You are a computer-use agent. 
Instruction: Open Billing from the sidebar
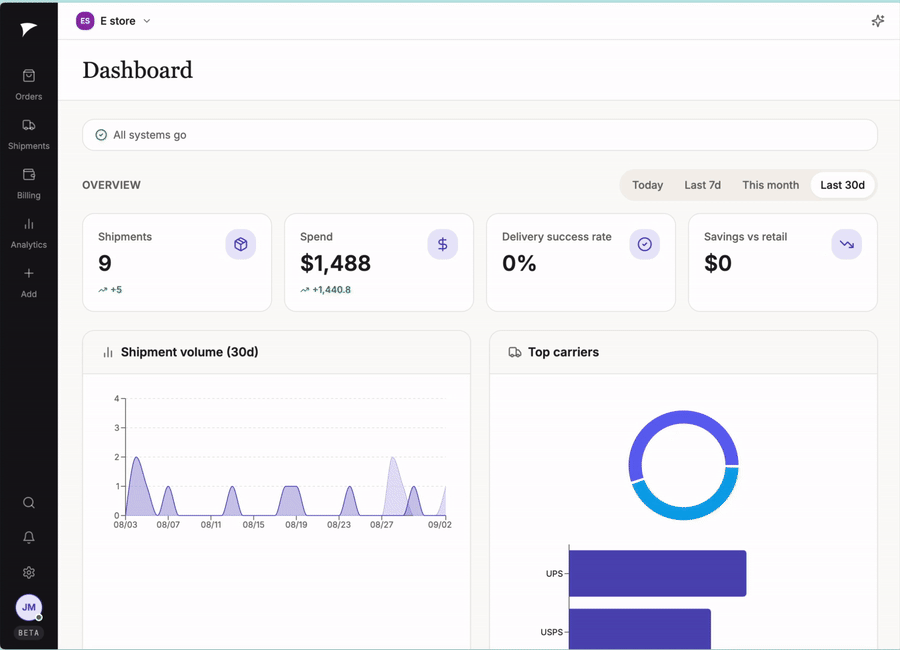[x=29, y=183]
